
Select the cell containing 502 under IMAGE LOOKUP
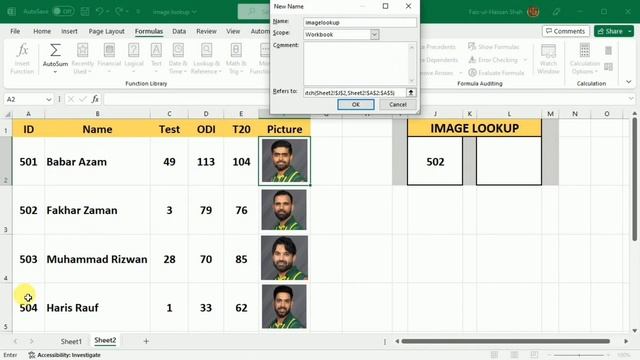pyautogui.click(x=435, y=161)
